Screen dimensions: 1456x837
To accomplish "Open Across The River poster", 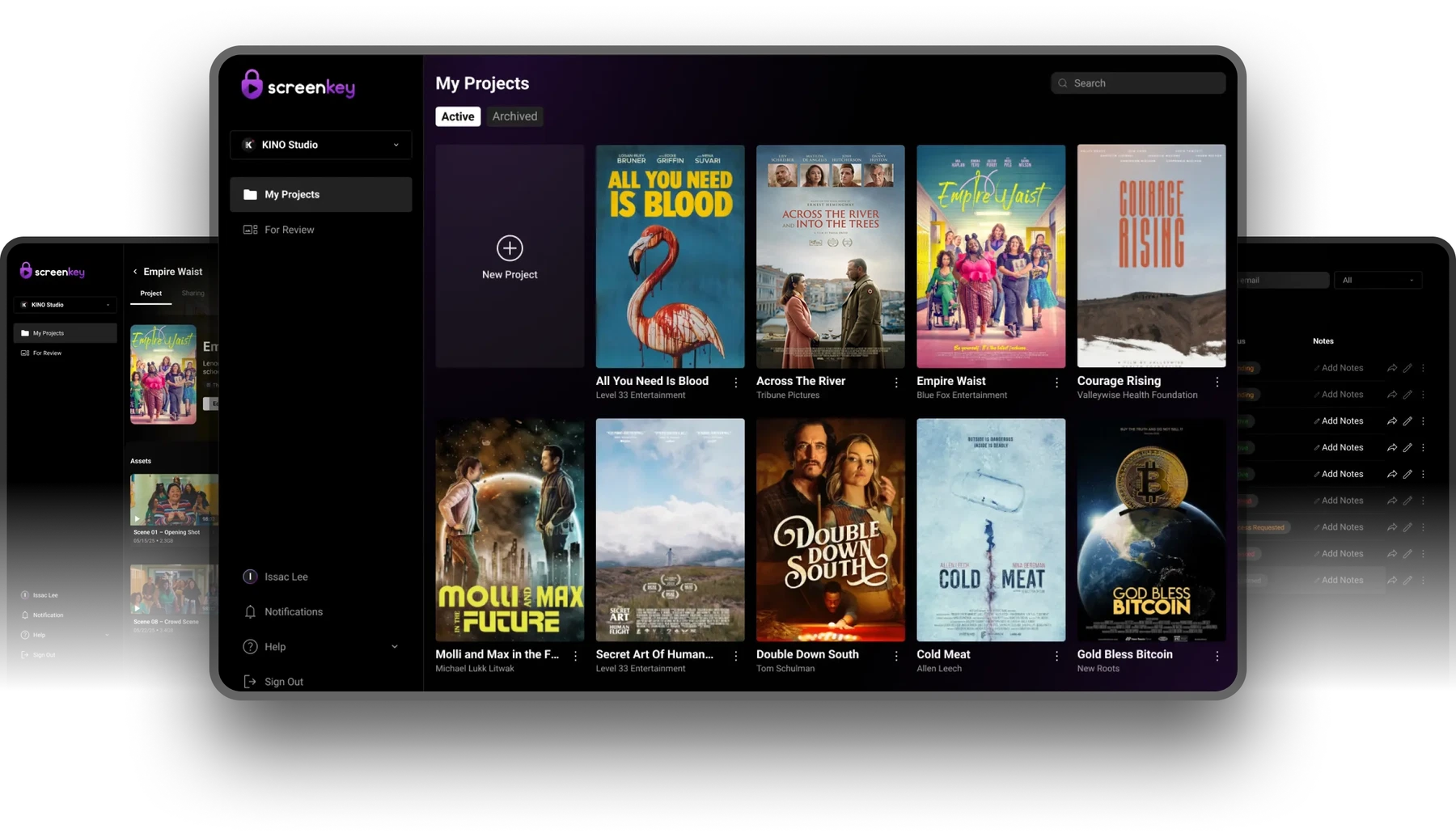I will [830, 256].
